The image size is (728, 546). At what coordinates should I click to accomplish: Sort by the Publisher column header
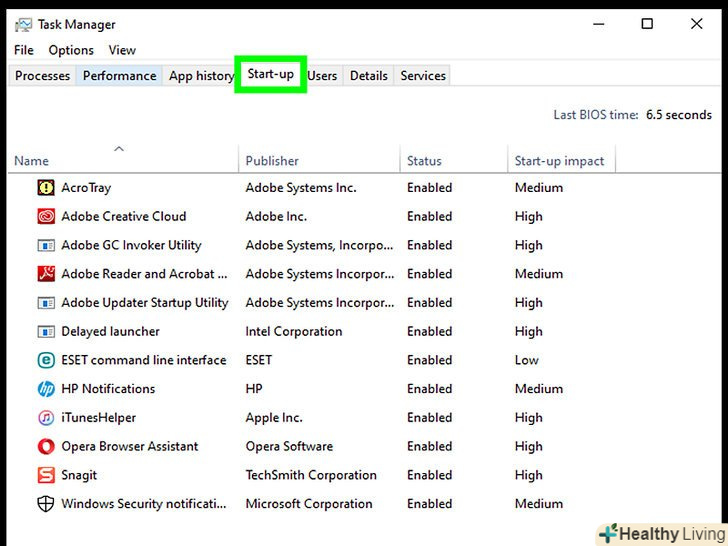click(319, 161)
